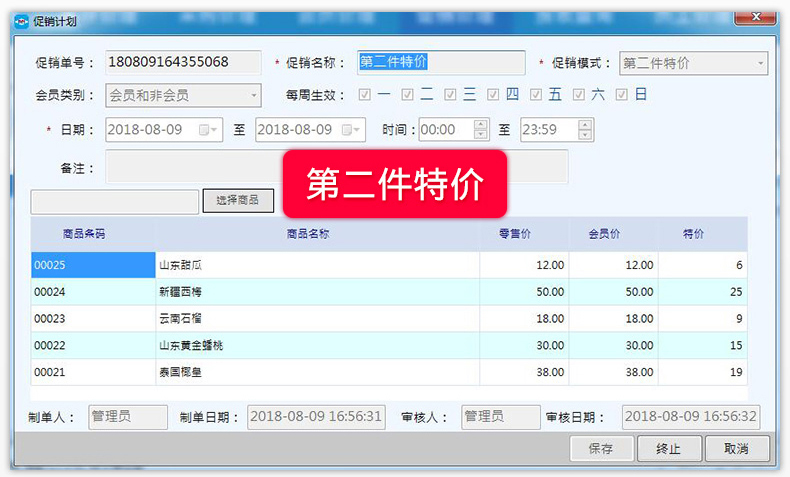
Task: Select product name 云南石榴
Action: pyautogui.click(x=317, y=318)
